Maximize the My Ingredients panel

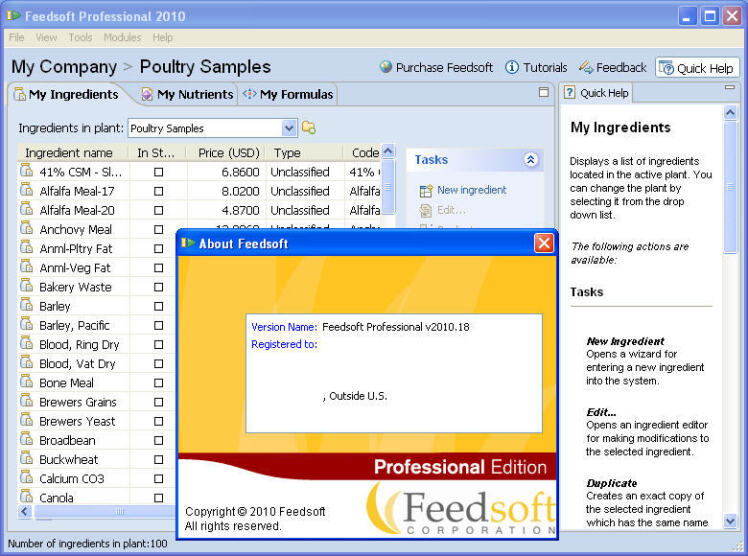(x=544, y=92)
